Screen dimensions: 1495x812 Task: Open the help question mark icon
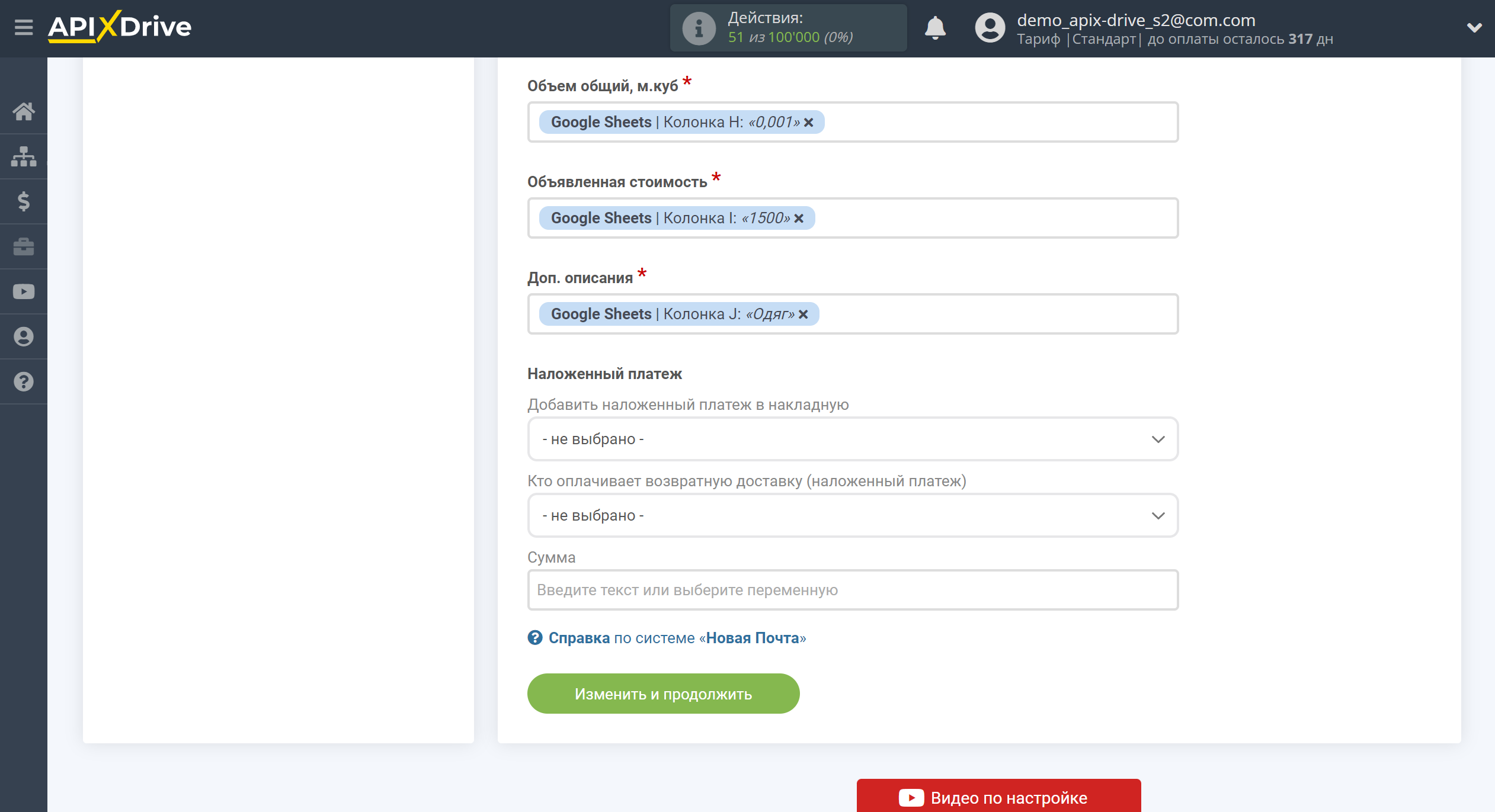click(x=24, y=381)
